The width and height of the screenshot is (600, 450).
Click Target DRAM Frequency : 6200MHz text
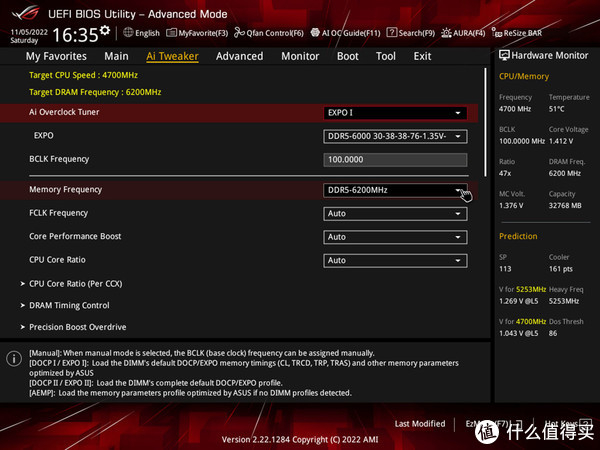tap(95, 92)
